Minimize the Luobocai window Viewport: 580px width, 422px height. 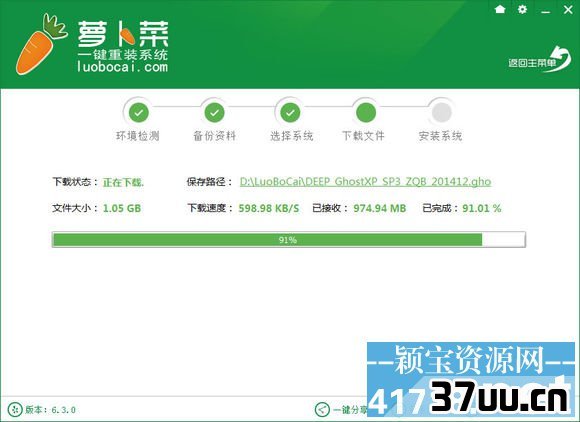coord(545,12)
